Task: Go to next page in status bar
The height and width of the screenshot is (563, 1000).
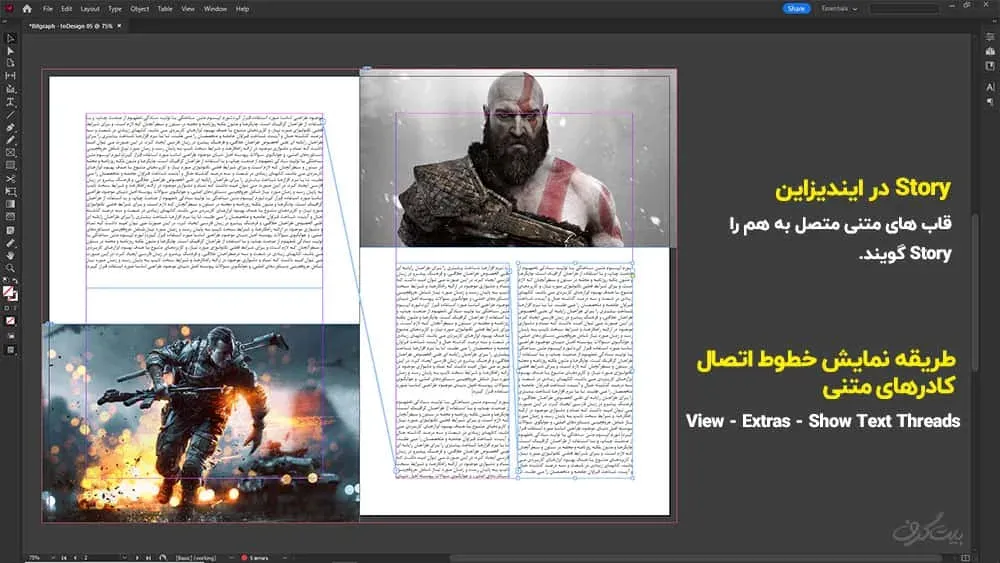Action: (x=136, y=557)
